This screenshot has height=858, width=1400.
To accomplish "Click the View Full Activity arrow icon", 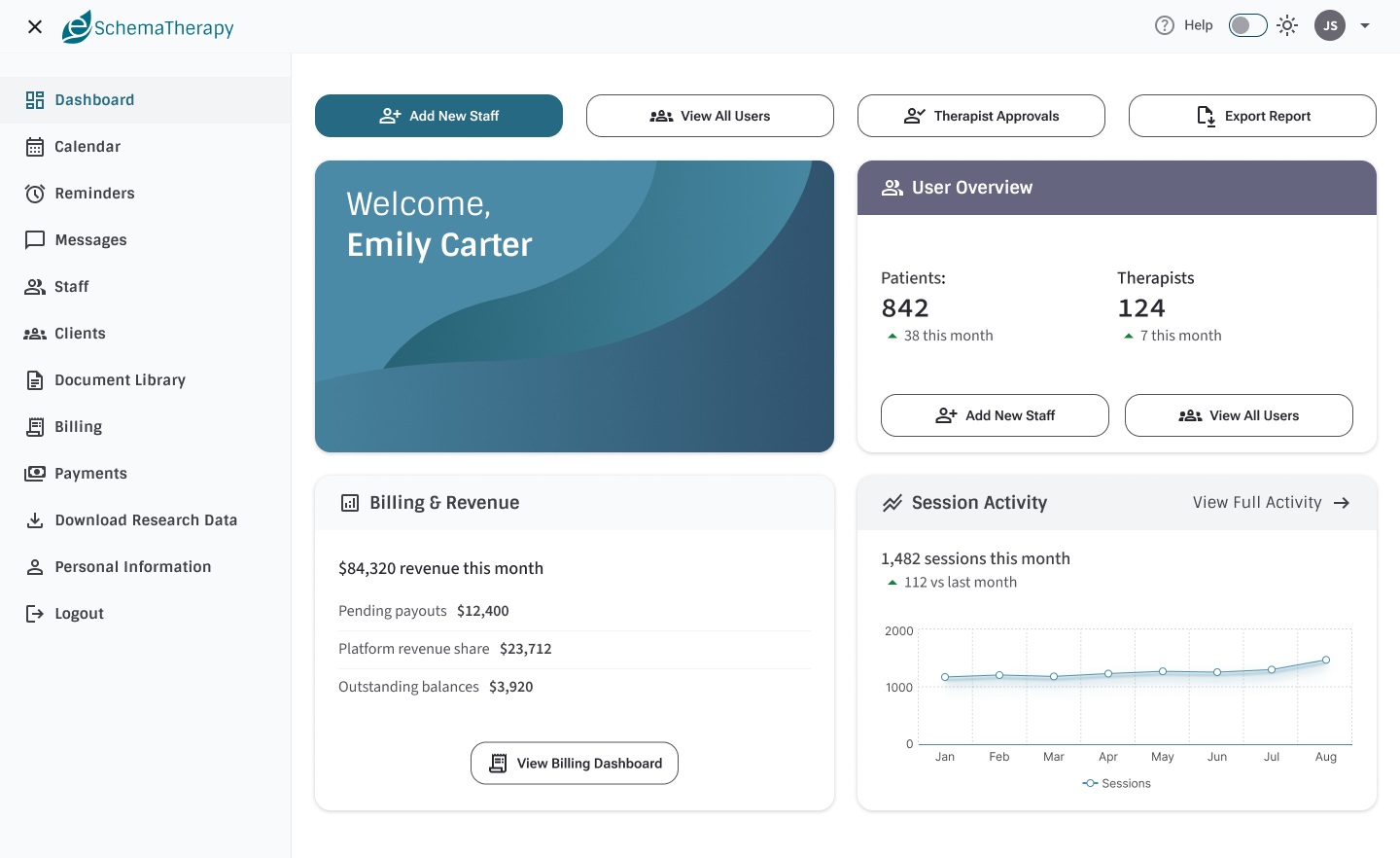I will click(x=1342, y=503).
